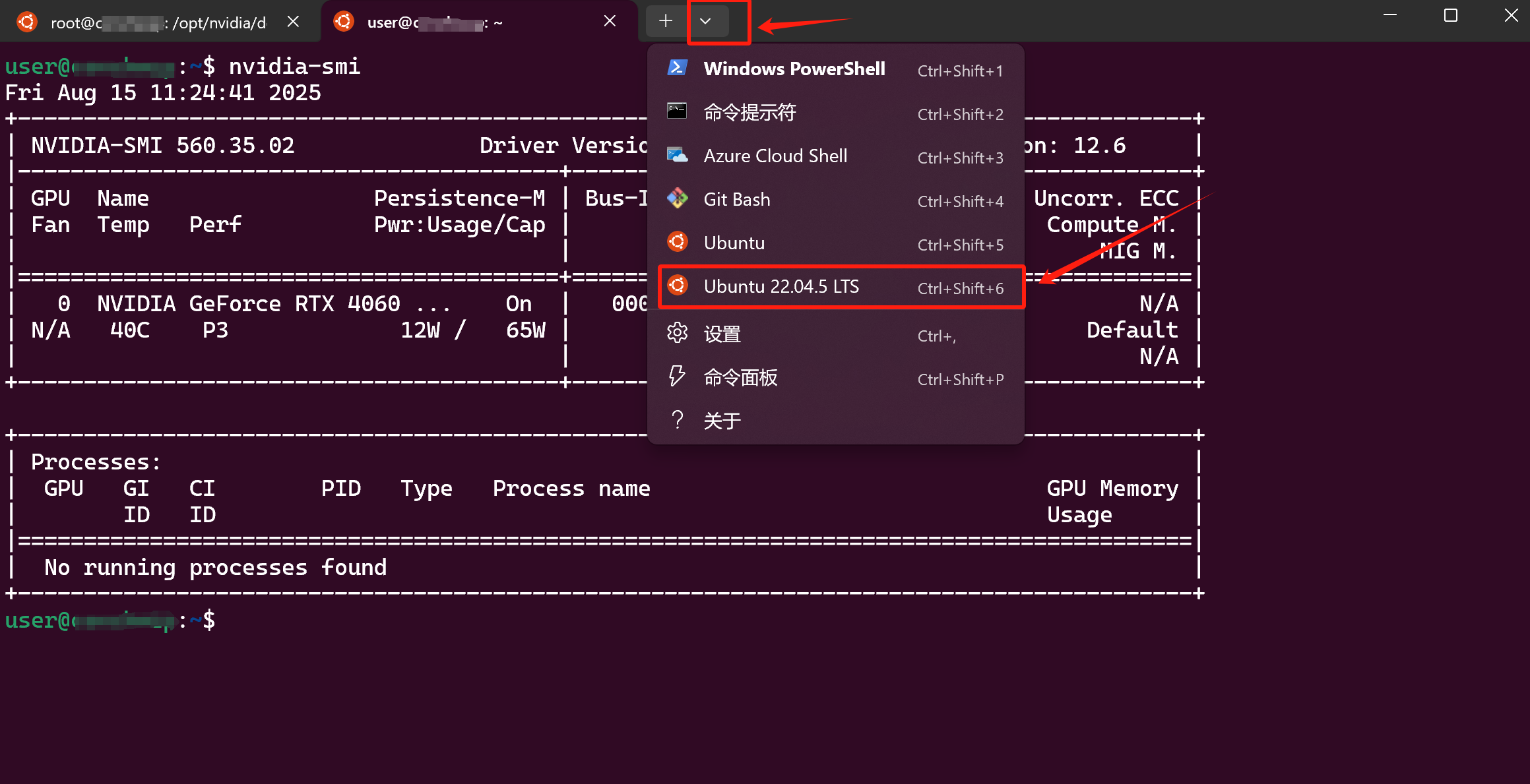Open settings via the gear icon

pyautogui.click(x=677, y=333)
